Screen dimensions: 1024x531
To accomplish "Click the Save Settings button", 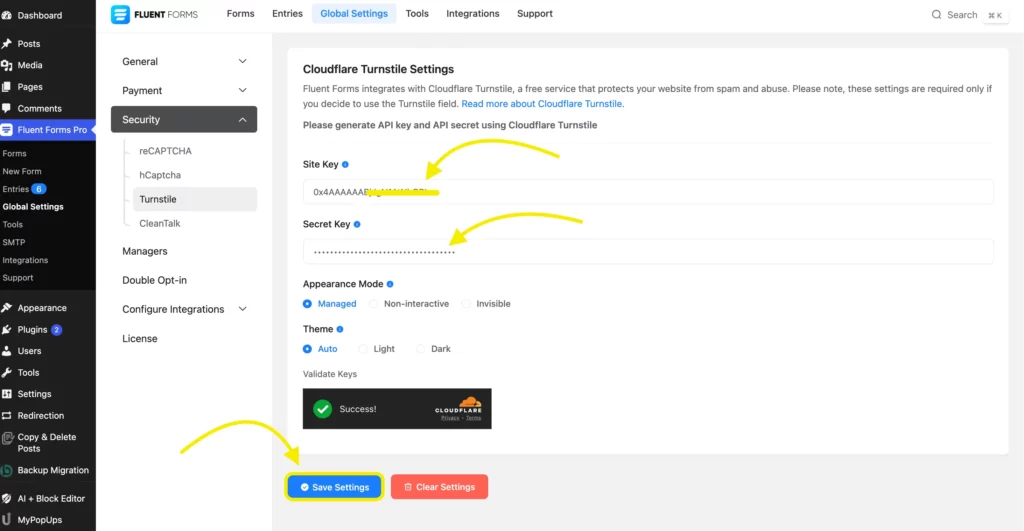I will [x=335, y=487].
